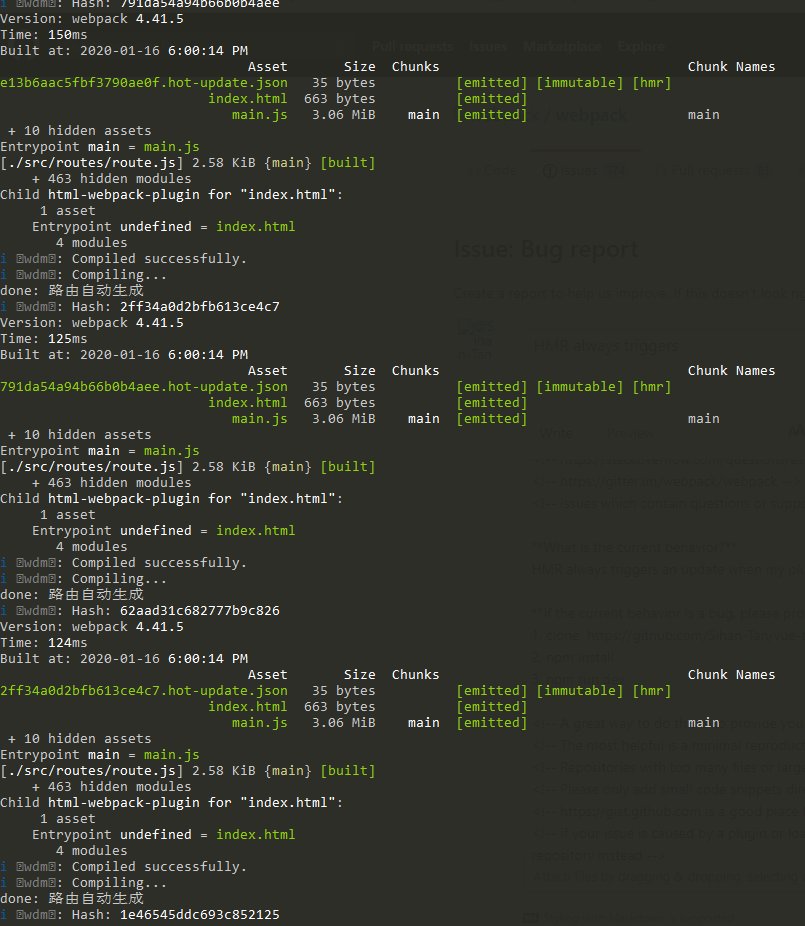The image size is (805, 926).
Task: Click the terminal line Time: 124ms
Action: coord(44,643)
